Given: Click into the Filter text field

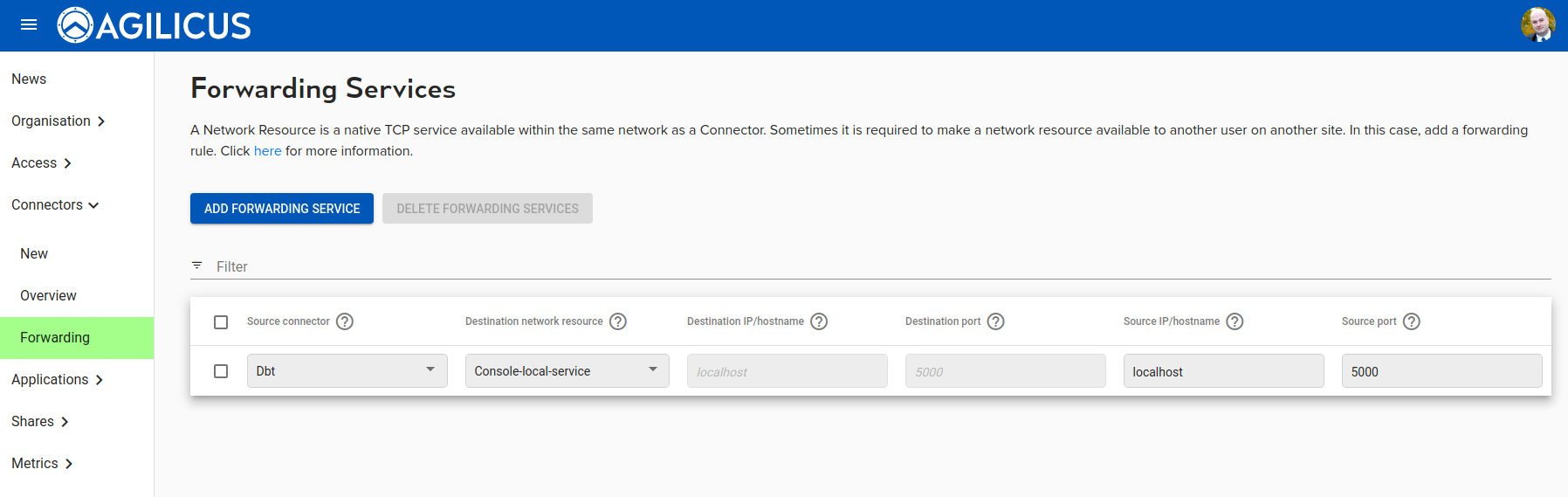Looking at the screenshot, I should click(873, 266).
